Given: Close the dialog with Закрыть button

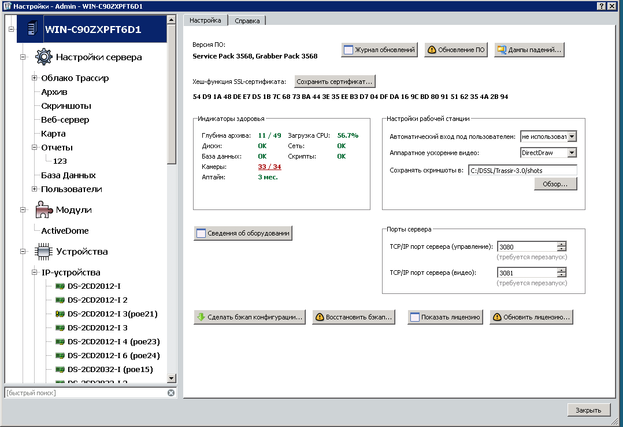Looking at the screenshot, I should coord(589,410).
